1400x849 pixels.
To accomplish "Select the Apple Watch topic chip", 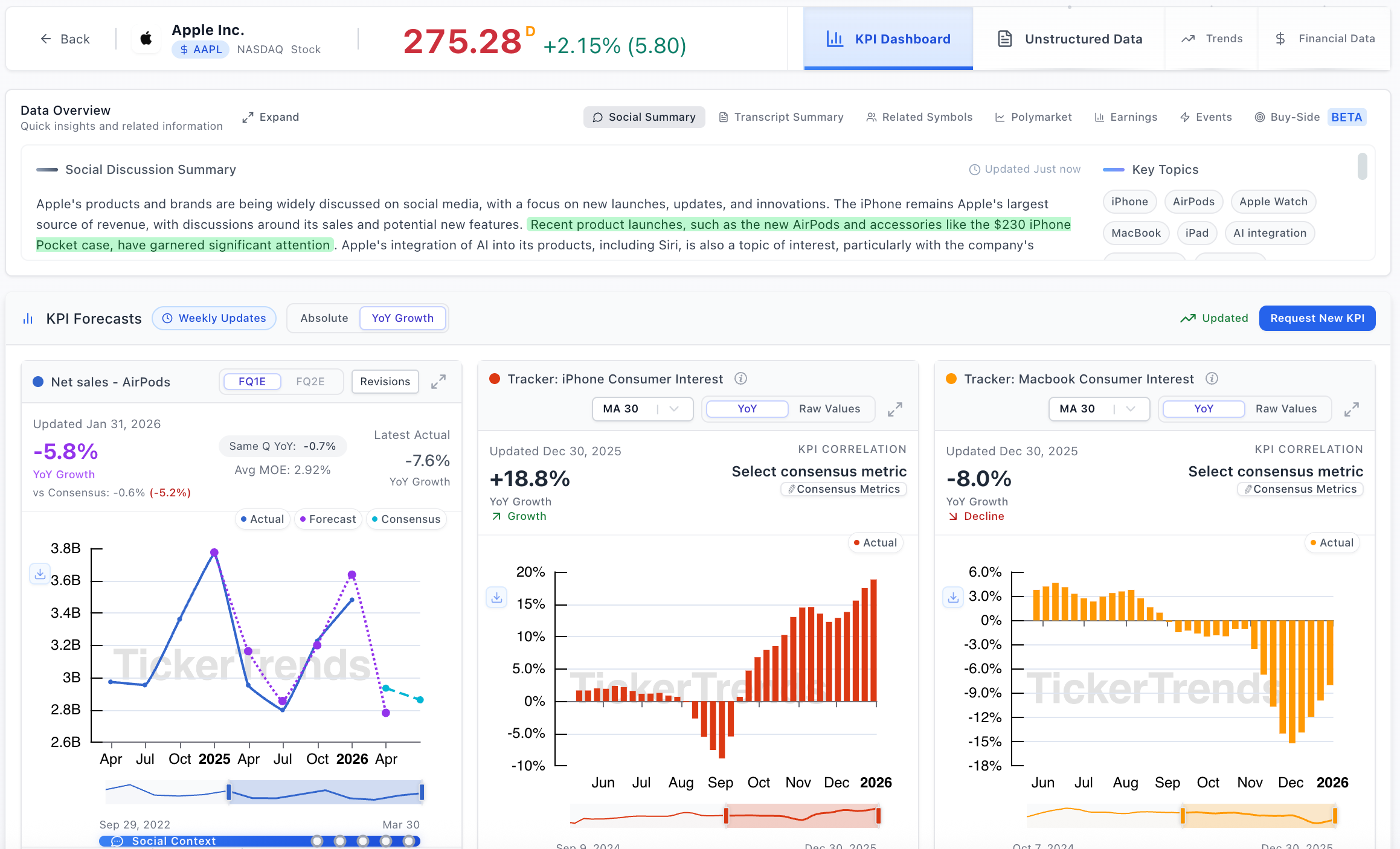I will (1273, 202).
